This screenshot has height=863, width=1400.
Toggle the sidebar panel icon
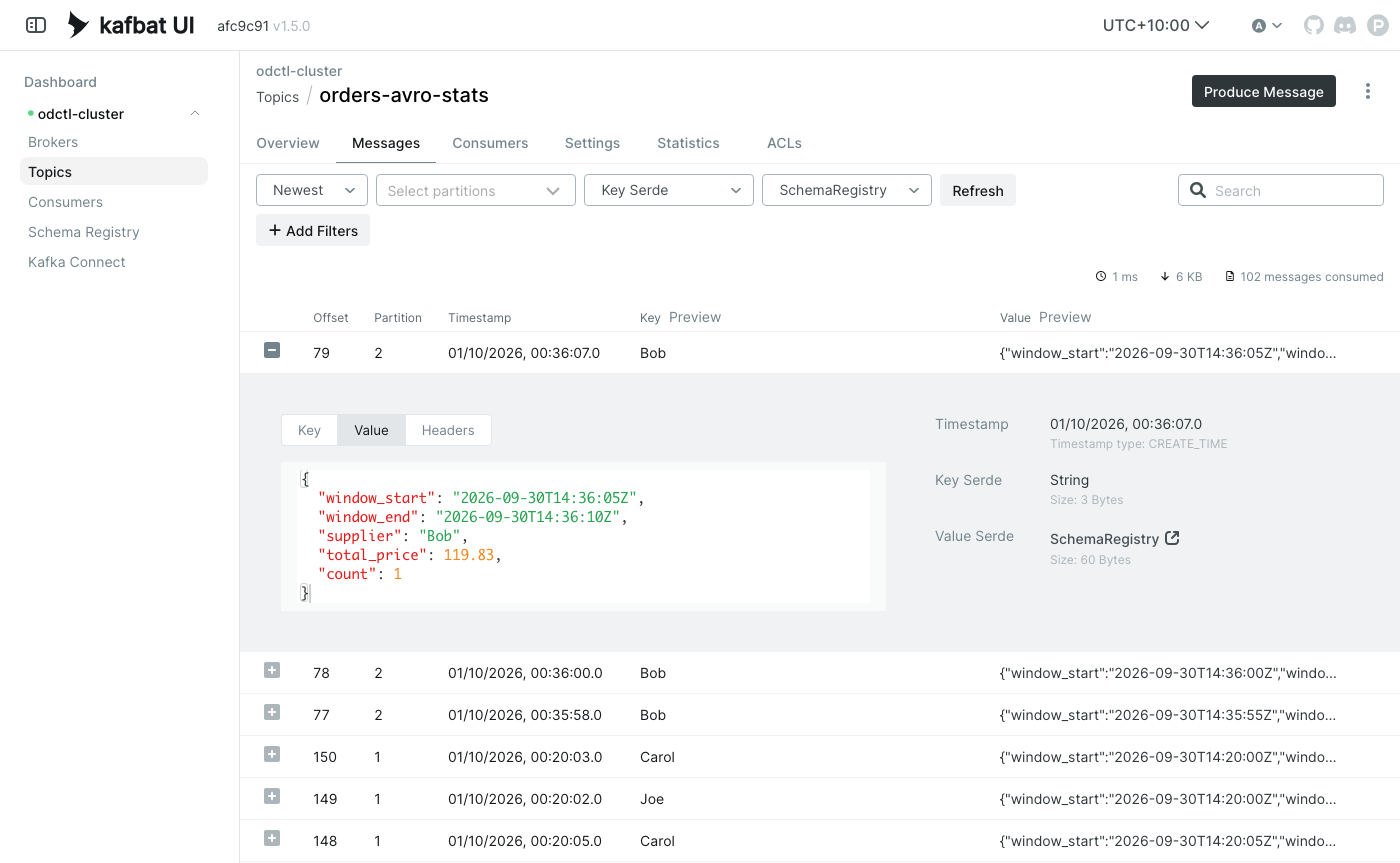tap(35, 25)
